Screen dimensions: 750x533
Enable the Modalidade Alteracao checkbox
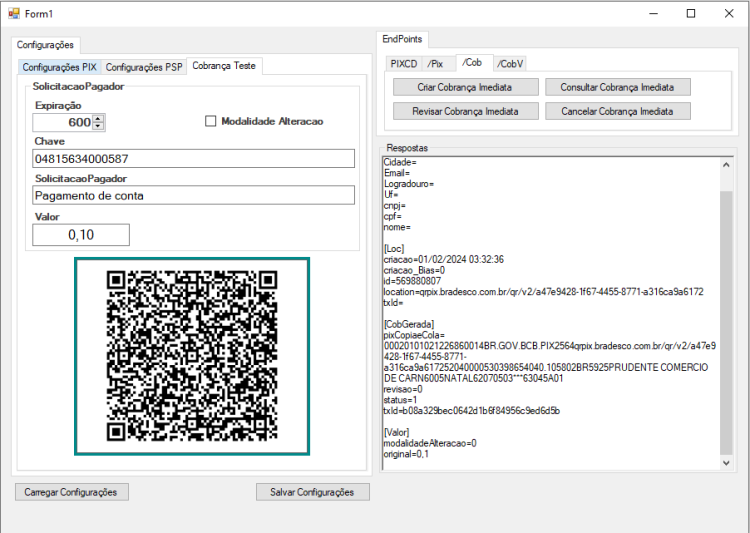click(210, 121)
